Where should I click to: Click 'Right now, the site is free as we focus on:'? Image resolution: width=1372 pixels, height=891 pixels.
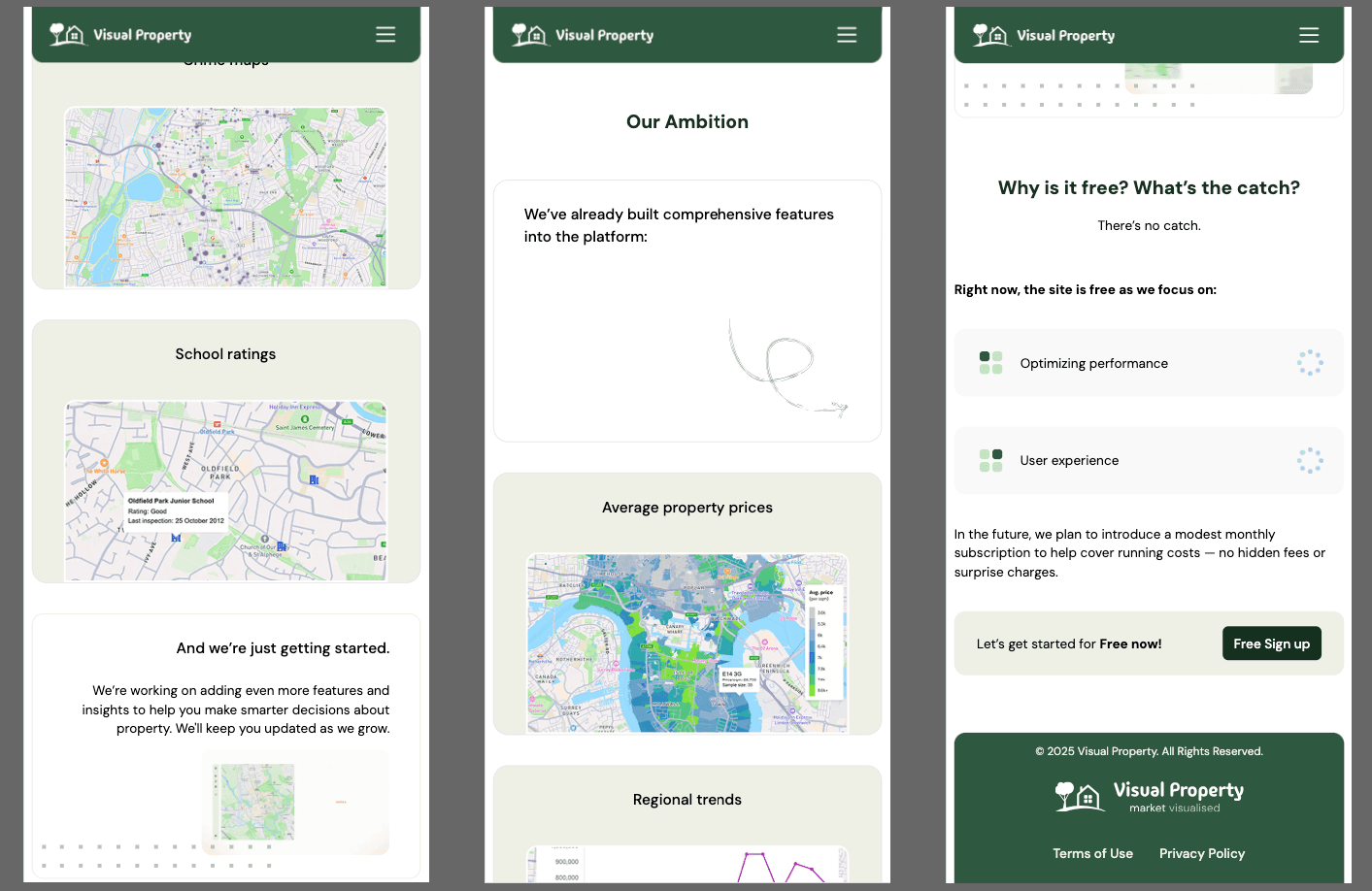[1086, 289]
